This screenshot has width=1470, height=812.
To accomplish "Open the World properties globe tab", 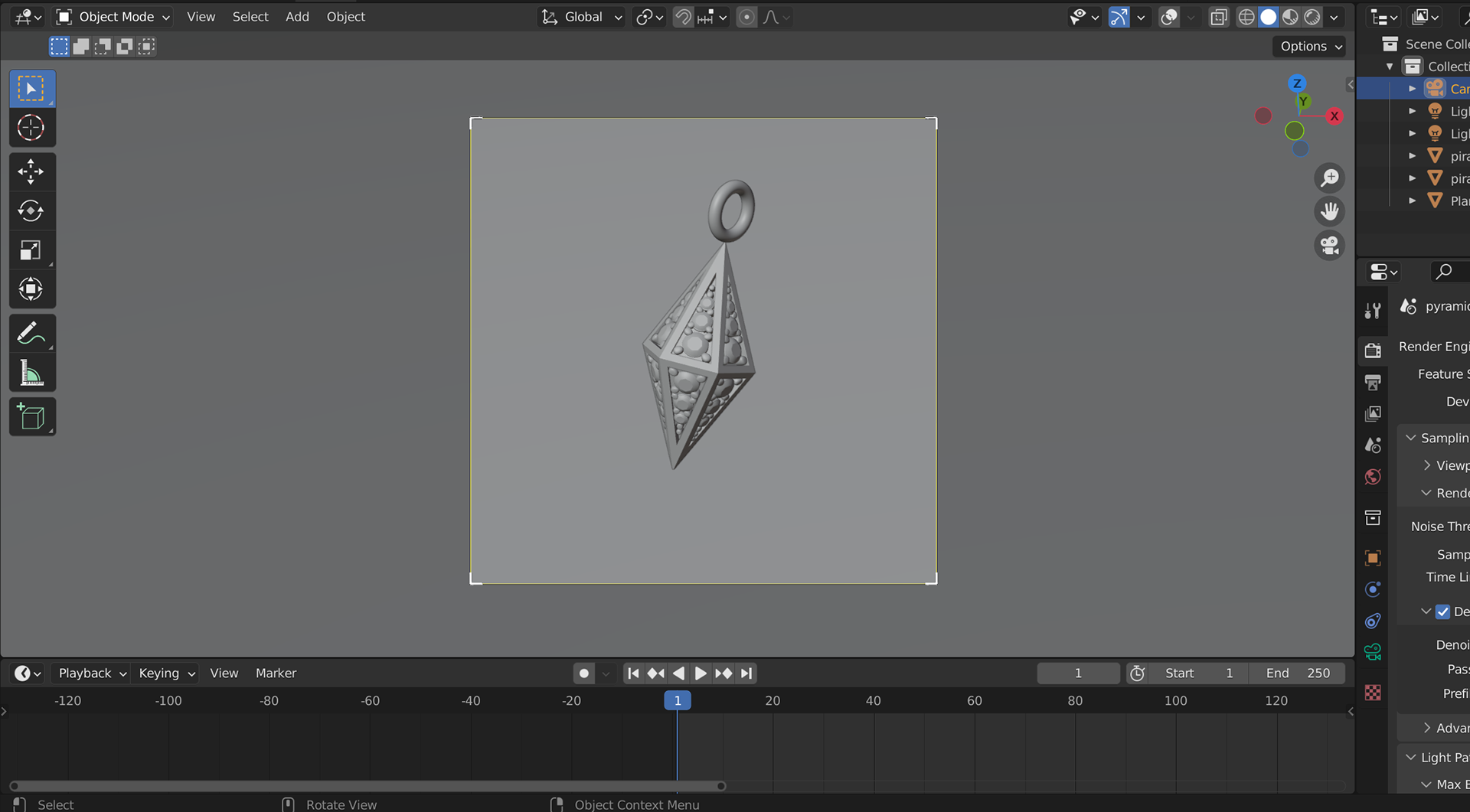I will point(1373,477).
